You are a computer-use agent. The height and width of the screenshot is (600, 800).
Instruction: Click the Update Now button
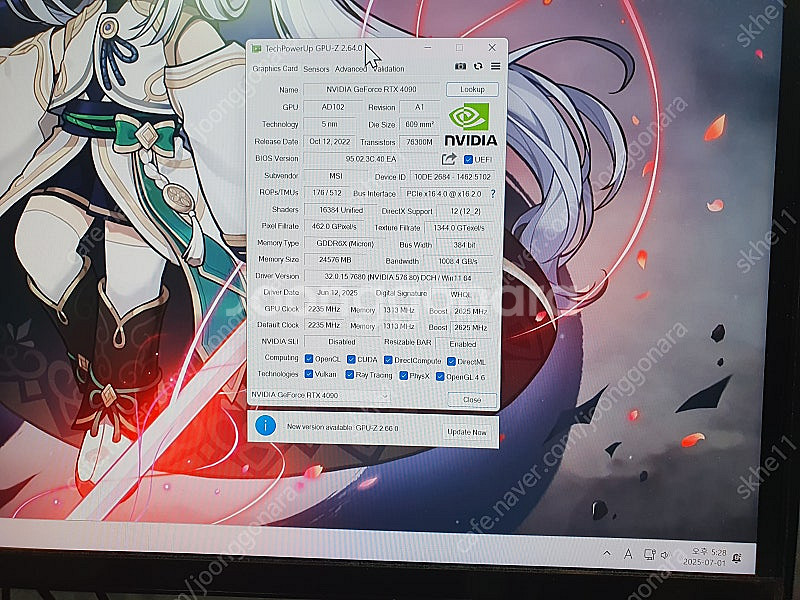466,432
